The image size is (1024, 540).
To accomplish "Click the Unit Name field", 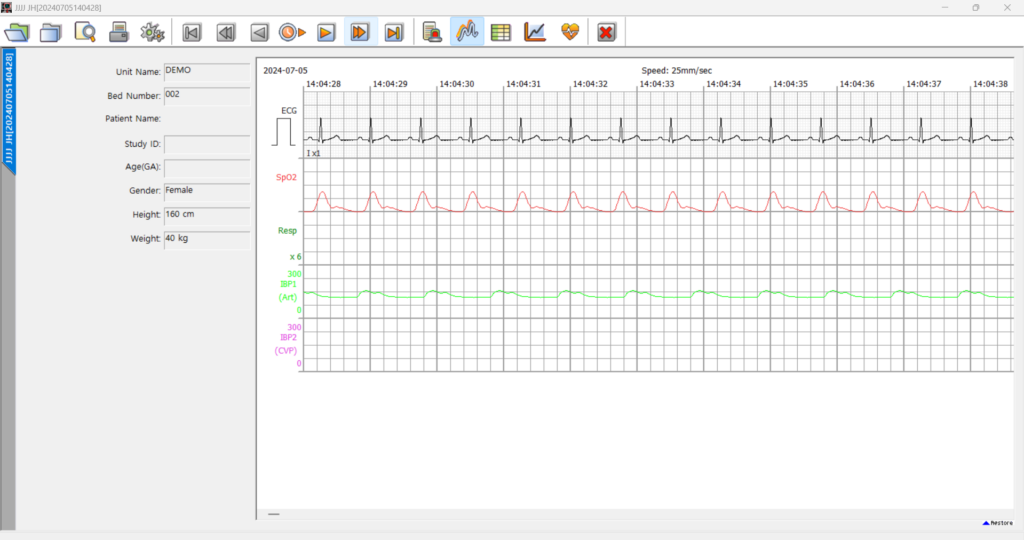I will (206, 72).
